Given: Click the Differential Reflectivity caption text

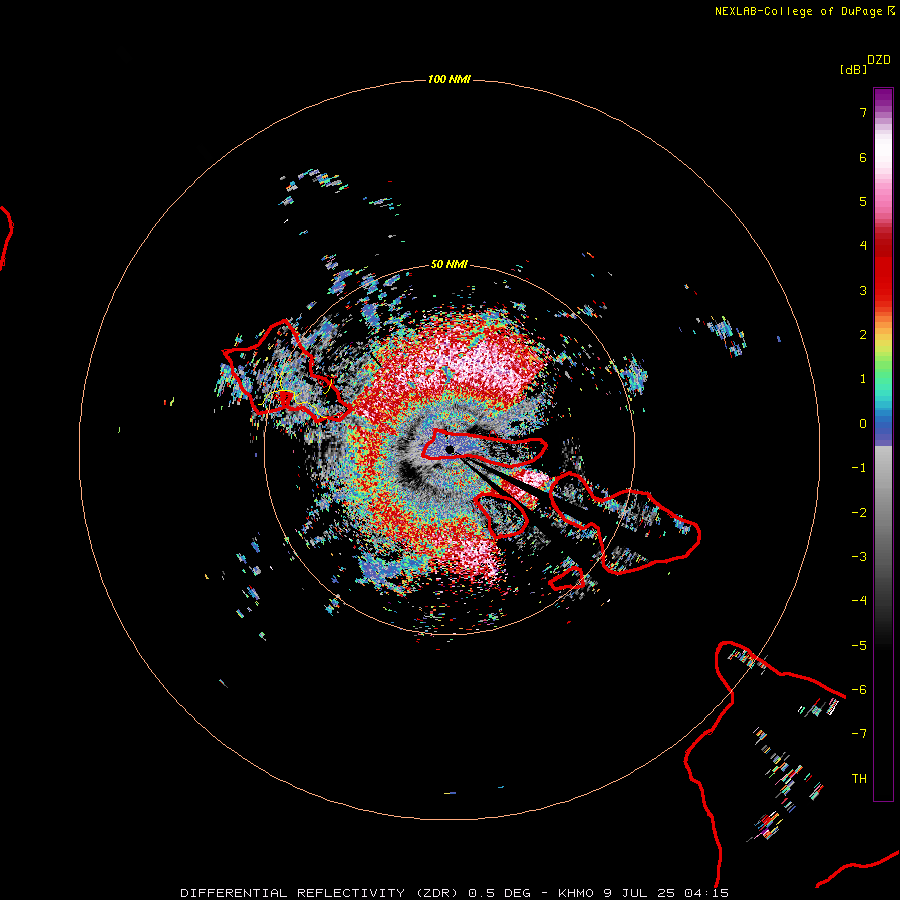Looking at the screenshot, I should pos(455,893).
